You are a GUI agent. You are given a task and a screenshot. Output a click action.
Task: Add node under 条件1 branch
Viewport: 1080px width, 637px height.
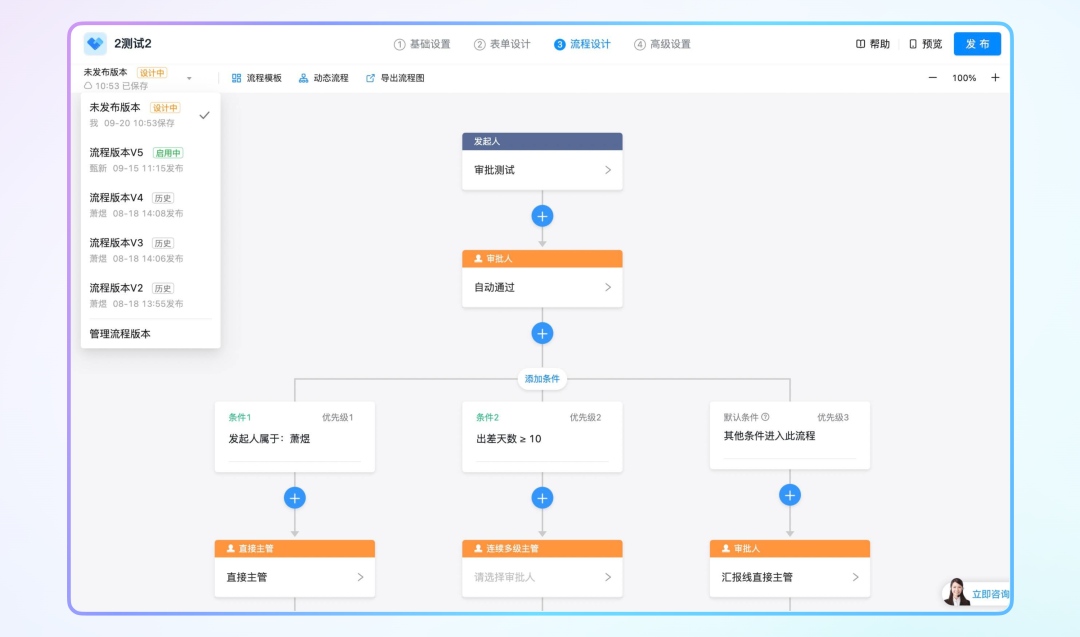(x=294, y=498)
